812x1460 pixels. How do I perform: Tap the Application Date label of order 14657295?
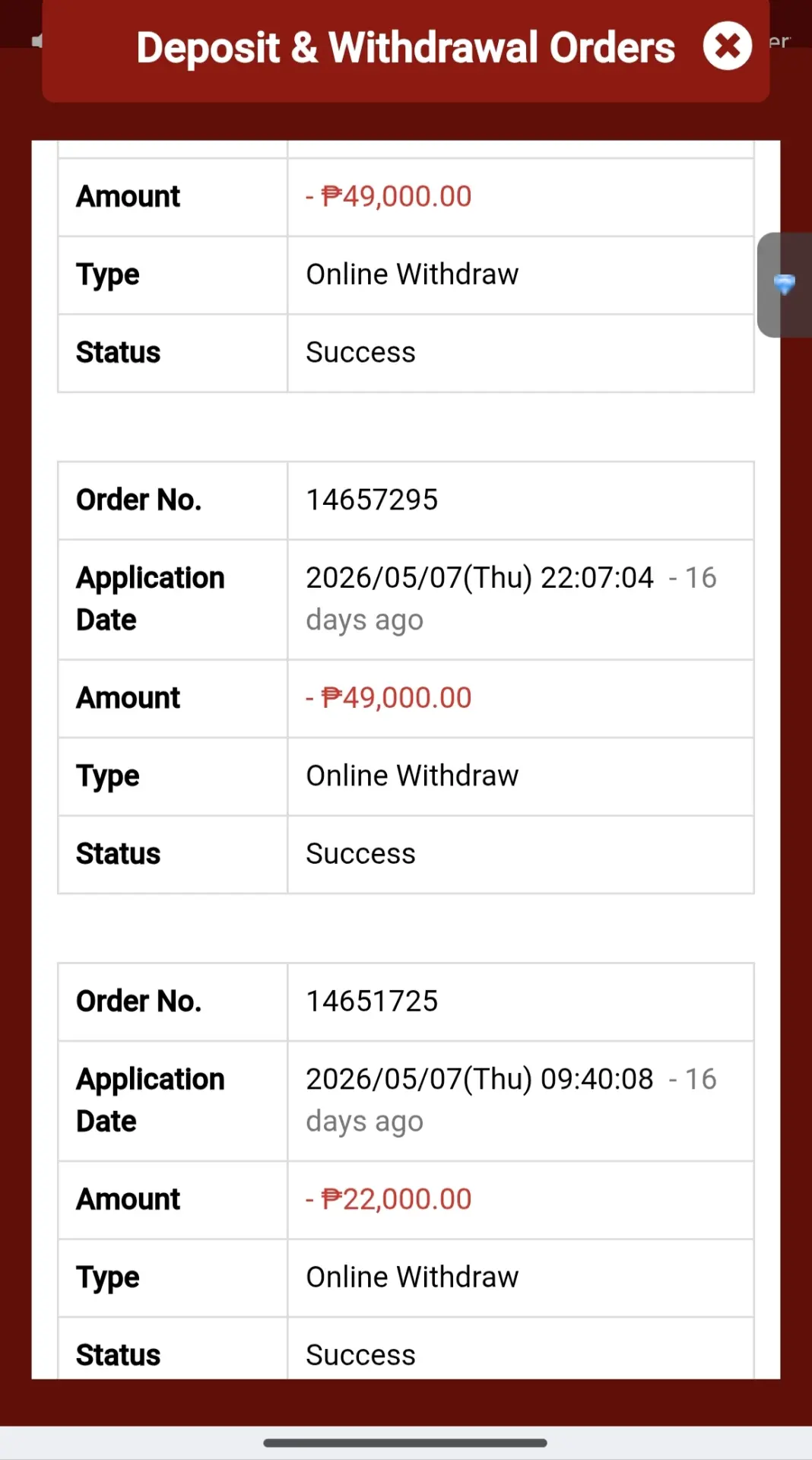[151, 598]
